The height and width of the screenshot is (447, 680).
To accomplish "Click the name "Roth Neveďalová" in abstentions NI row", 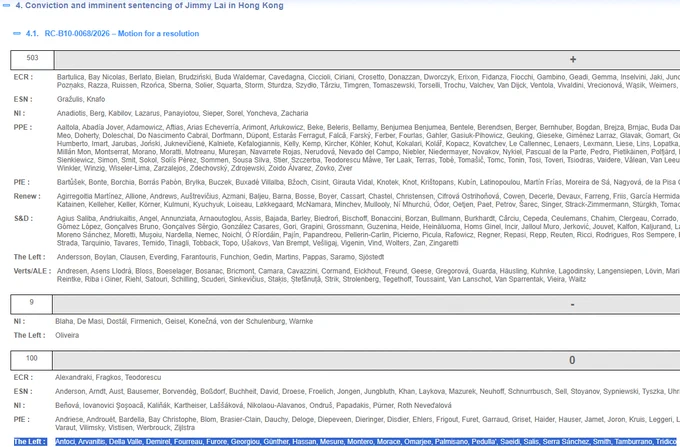I will (424, 405).
